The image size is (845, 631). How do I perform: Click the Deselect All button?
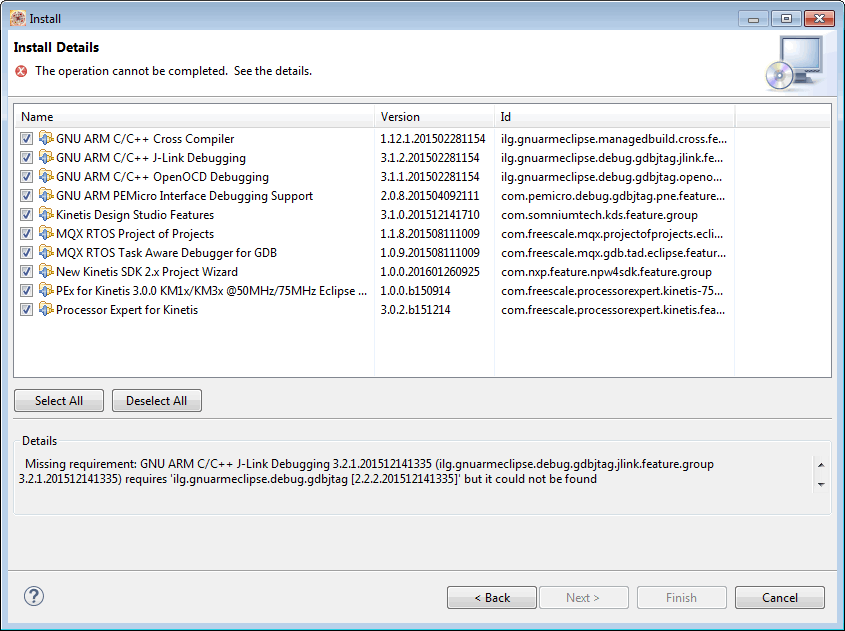[x=157, y=400]
